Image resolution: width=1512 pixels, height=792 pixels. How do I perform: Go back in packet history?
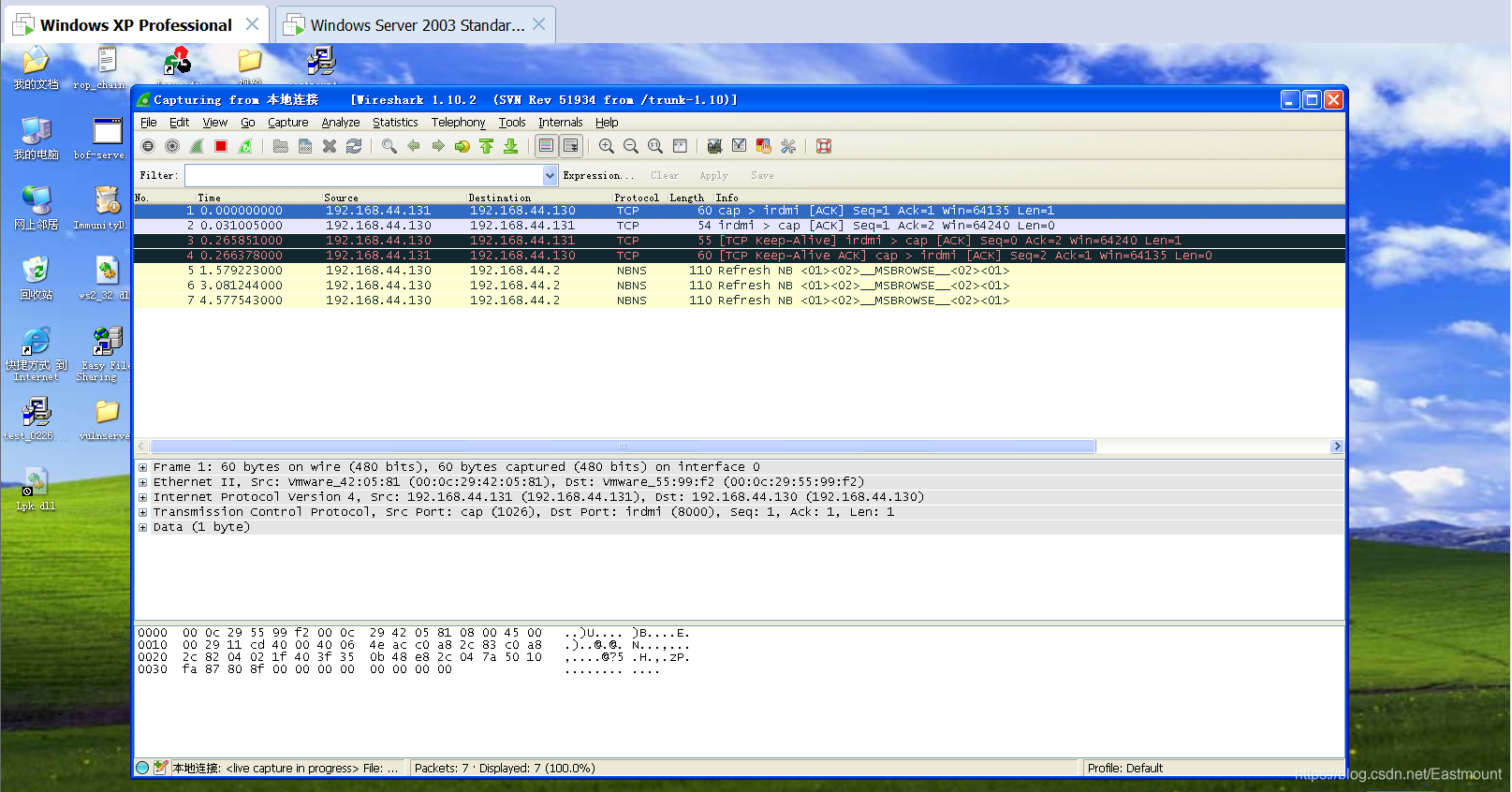pos(414,146)
